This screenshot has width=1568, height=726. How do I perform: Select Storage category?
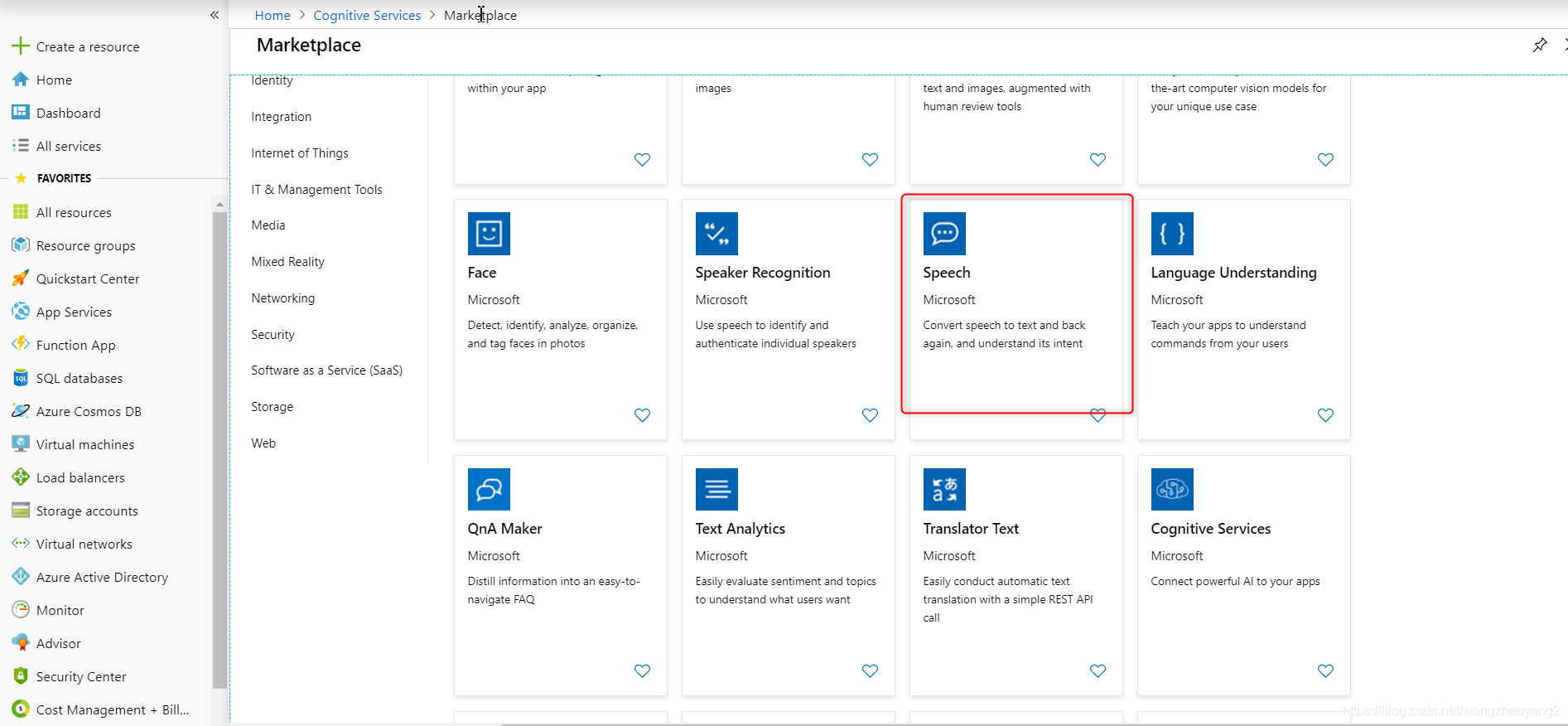(x=272, y=407)
